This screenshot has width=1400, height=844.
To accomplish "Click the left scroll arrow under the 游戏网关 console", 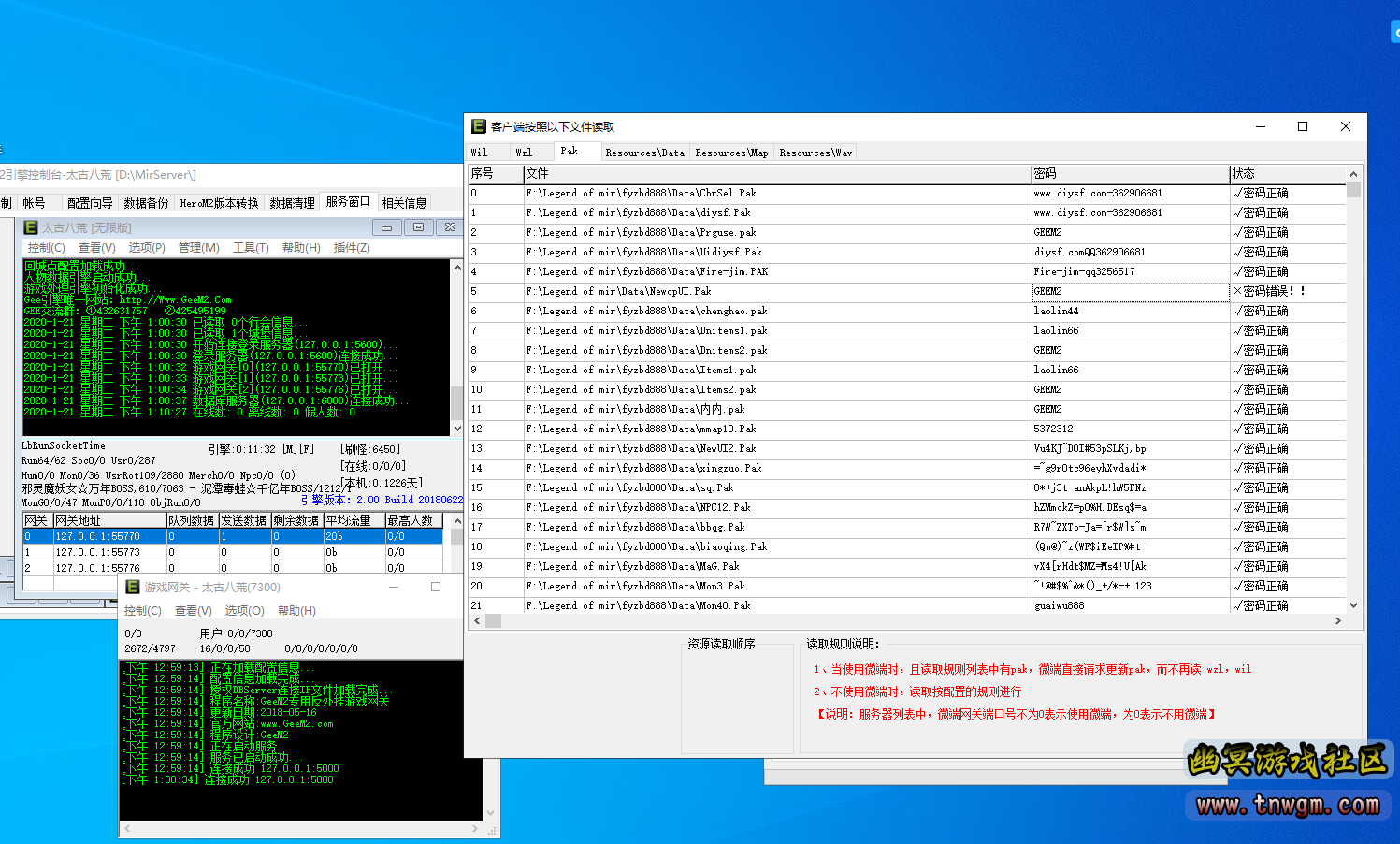I will point(128,829).
